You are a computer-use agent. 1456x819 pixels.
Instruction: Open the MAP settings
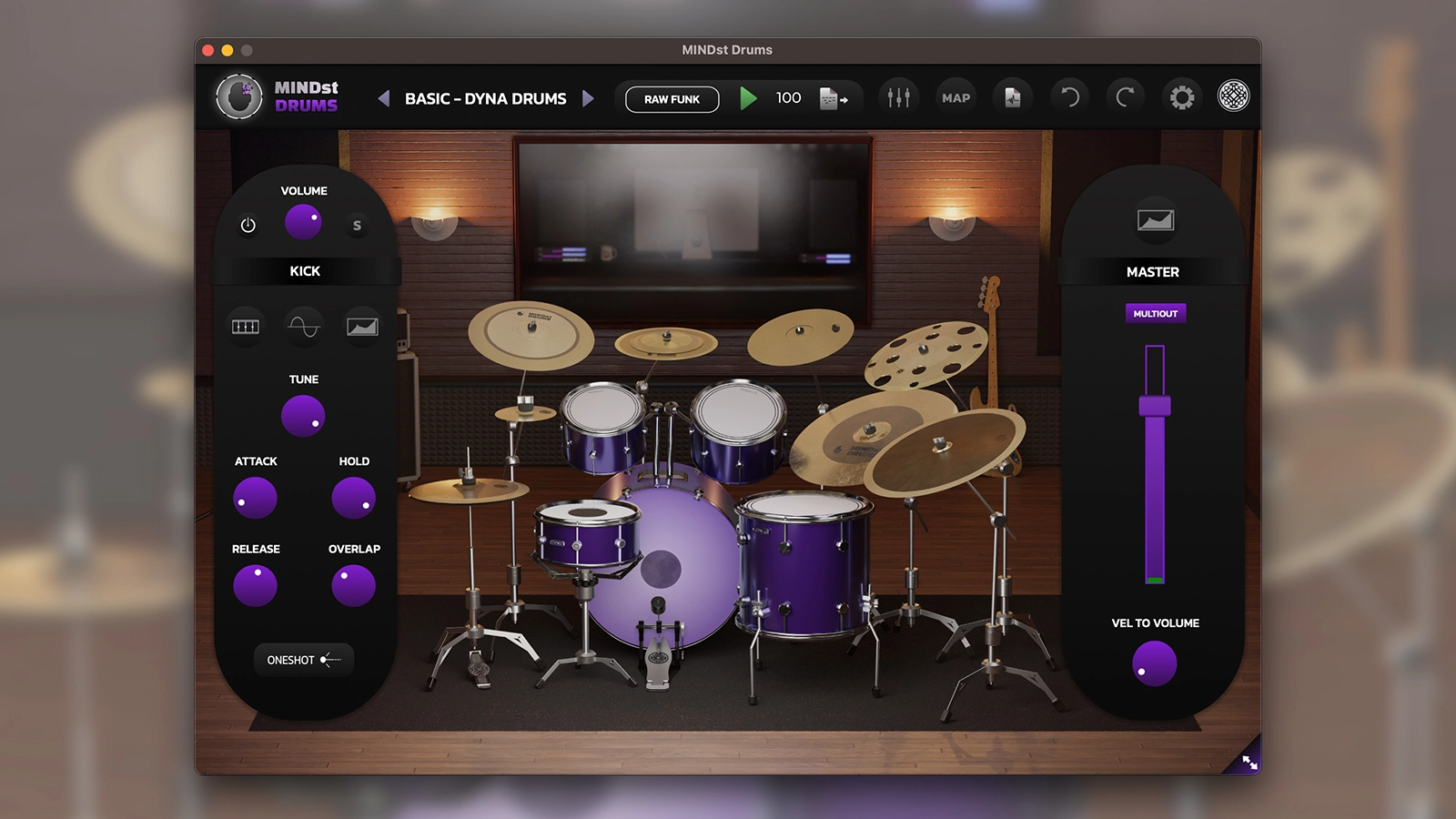coord(956,97)
